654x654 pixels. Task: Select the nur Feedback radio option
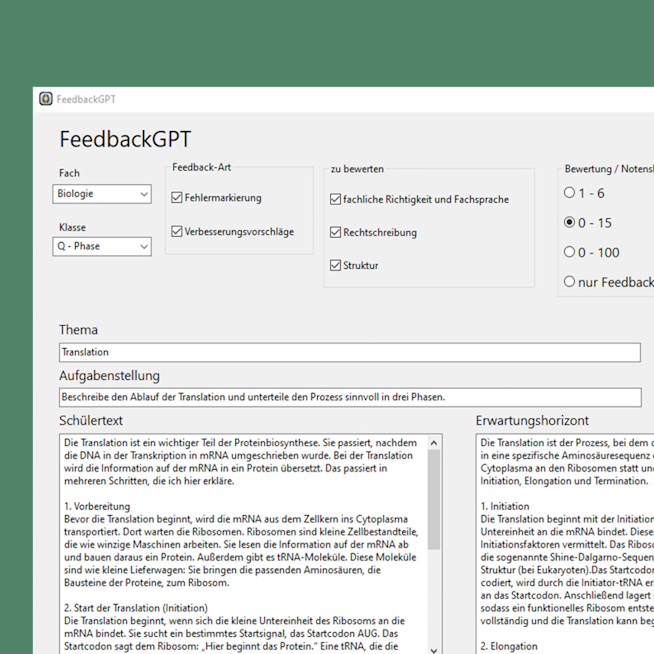point(569,282)
